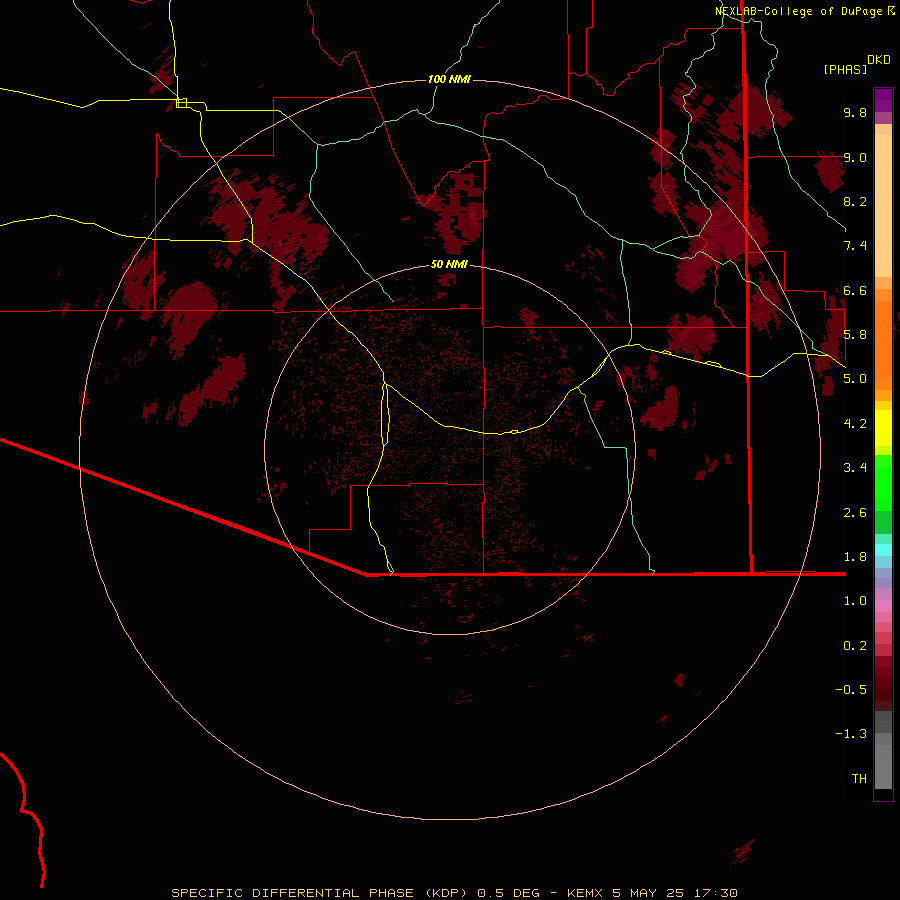Screen dimensions: 900x900
Task: Click the yellow segment of the color bar
Action: click(883, 428)
